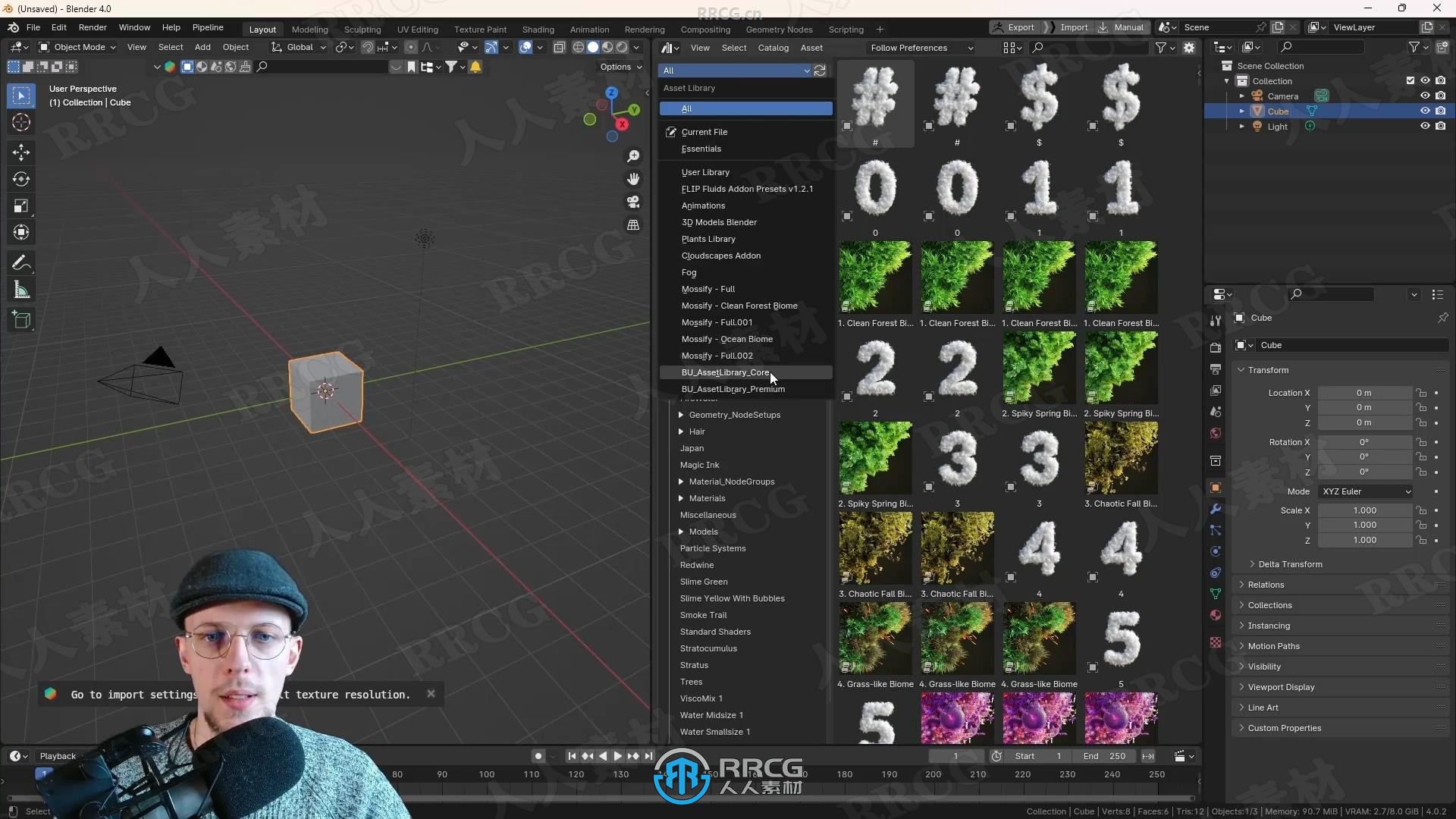
Task: Open the Global transform orientation dropdown
Action: (x=299, y=47)
